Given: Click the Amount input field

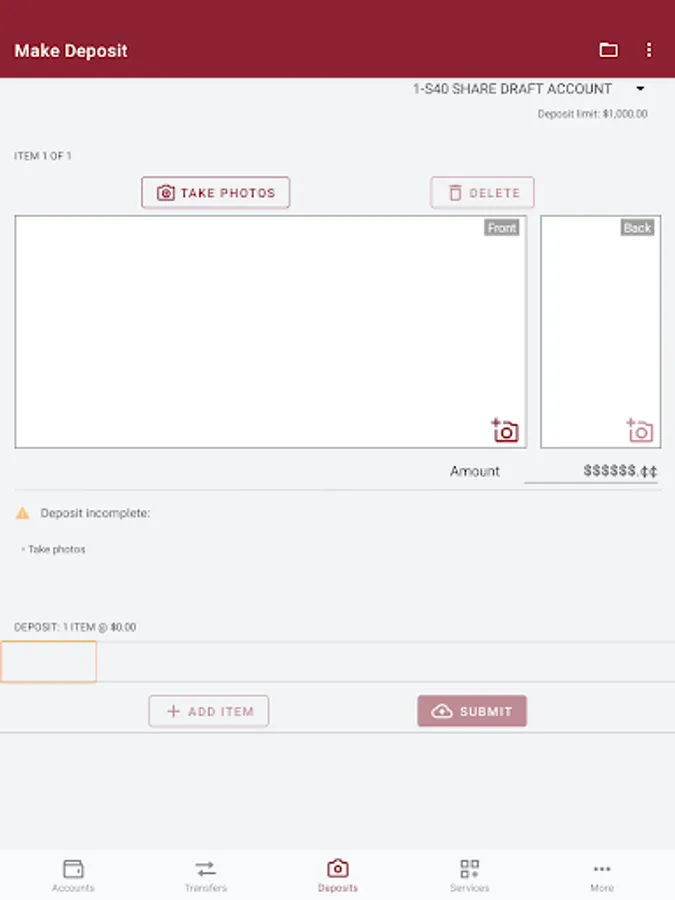Looking at the screenshot, I should coord(591,471).
